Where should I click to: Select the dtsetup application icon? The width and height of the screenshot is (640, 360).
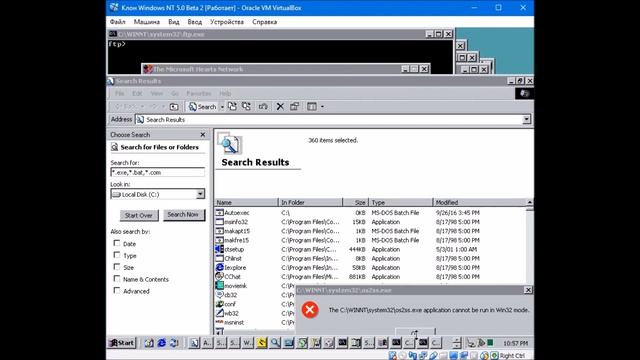[220, 249]
